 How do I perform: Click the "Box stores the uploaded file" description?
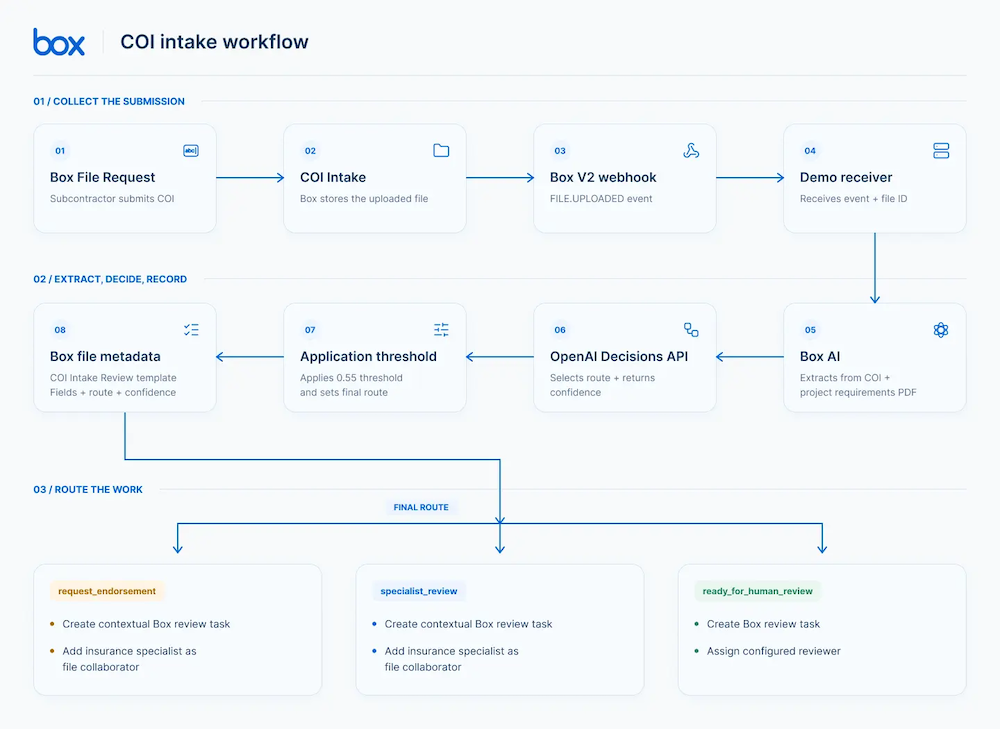tap(364, 198)
